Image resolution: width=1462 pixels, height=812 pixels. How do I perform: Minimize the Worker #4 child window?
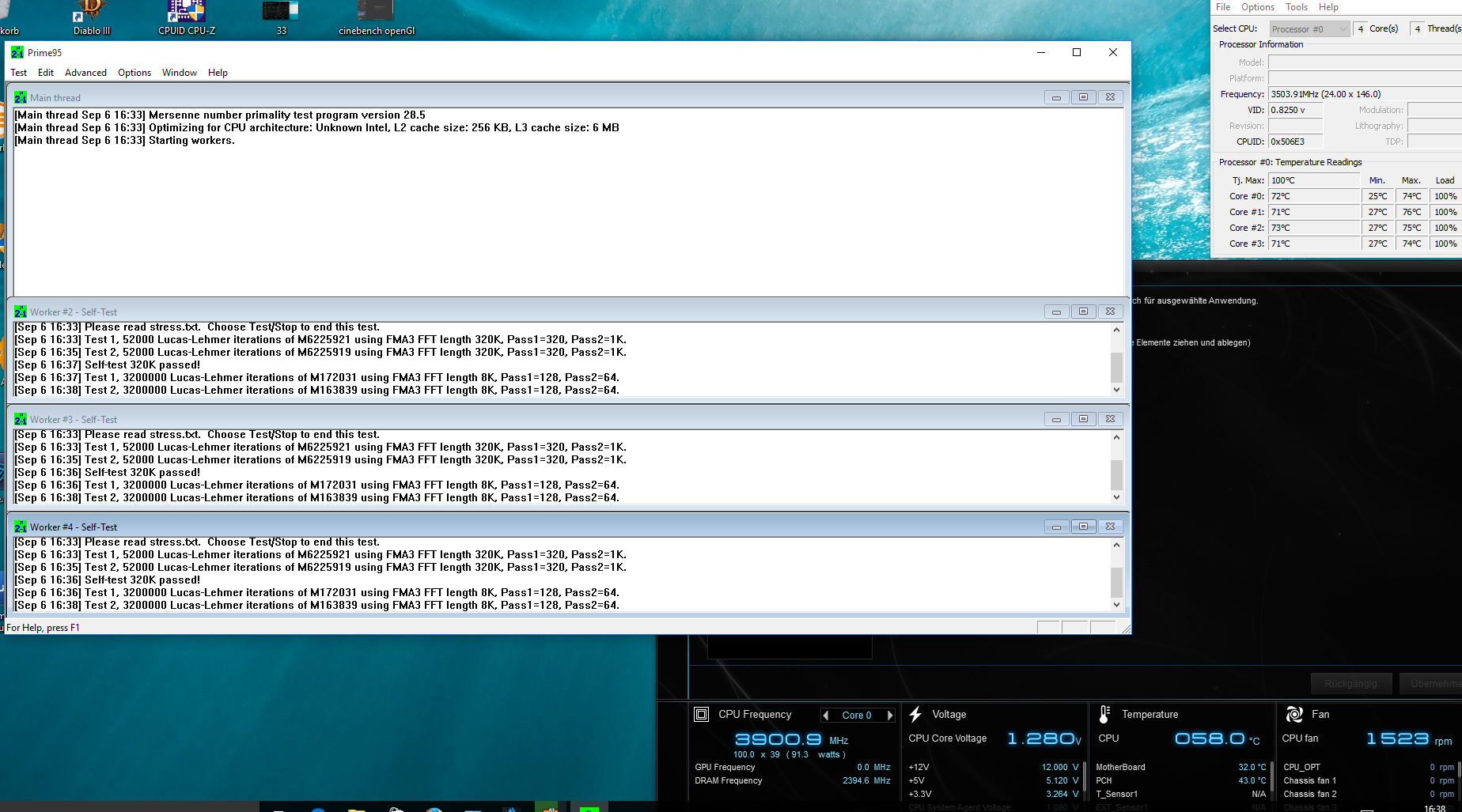pyautogui.click(x=1056, y=527)
